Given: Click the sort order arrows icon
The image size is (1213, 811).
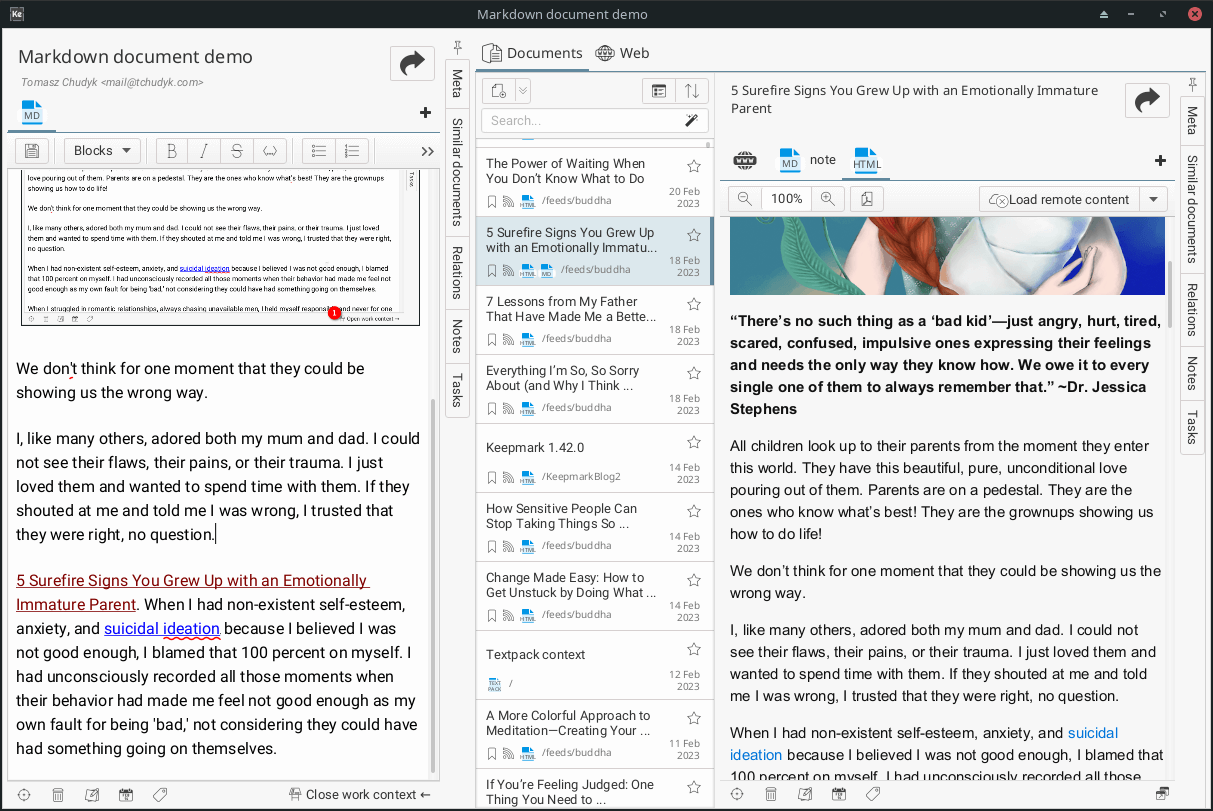Looking at the screenshot, I should (x=692, y=91).
